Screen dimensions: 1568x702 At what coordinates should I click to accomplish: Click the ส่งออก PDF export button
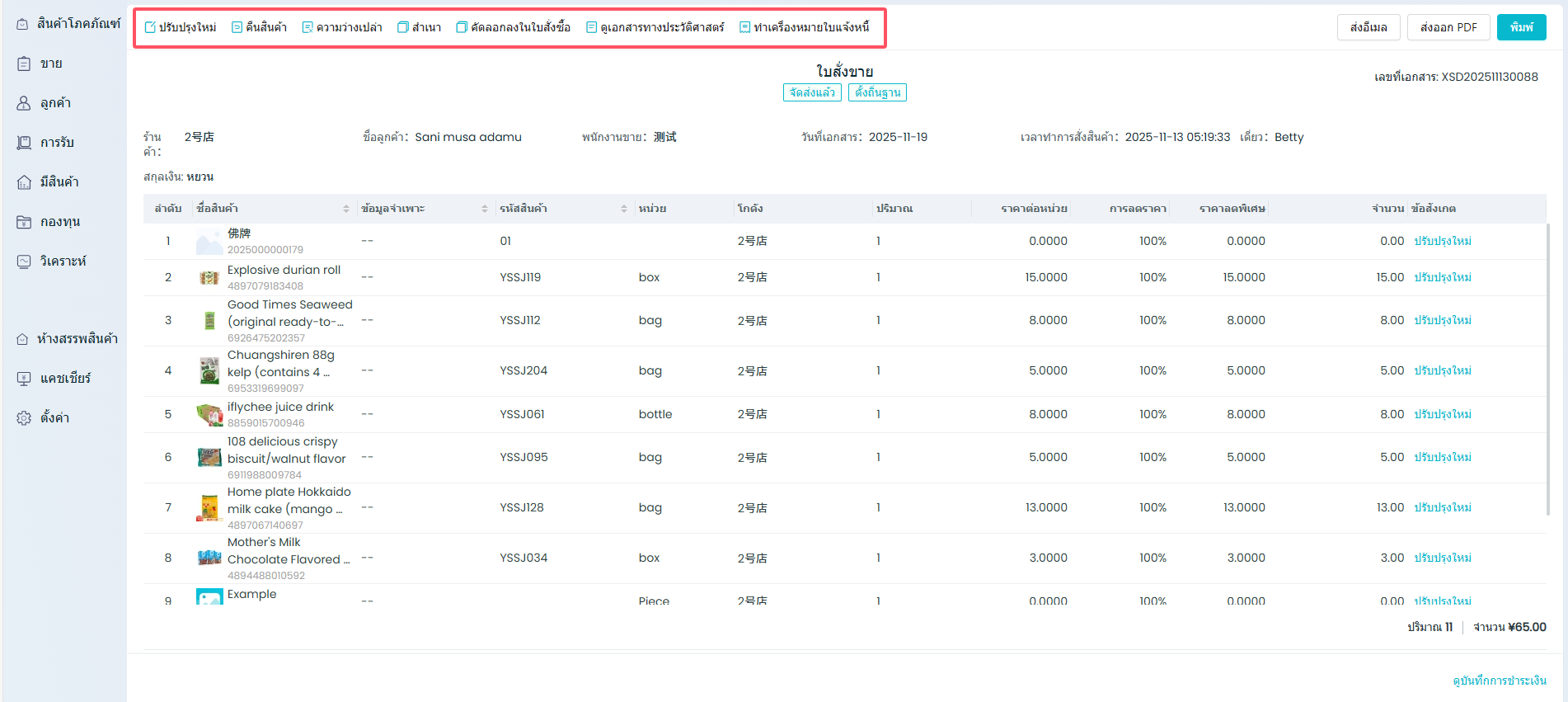(1448, 27)
